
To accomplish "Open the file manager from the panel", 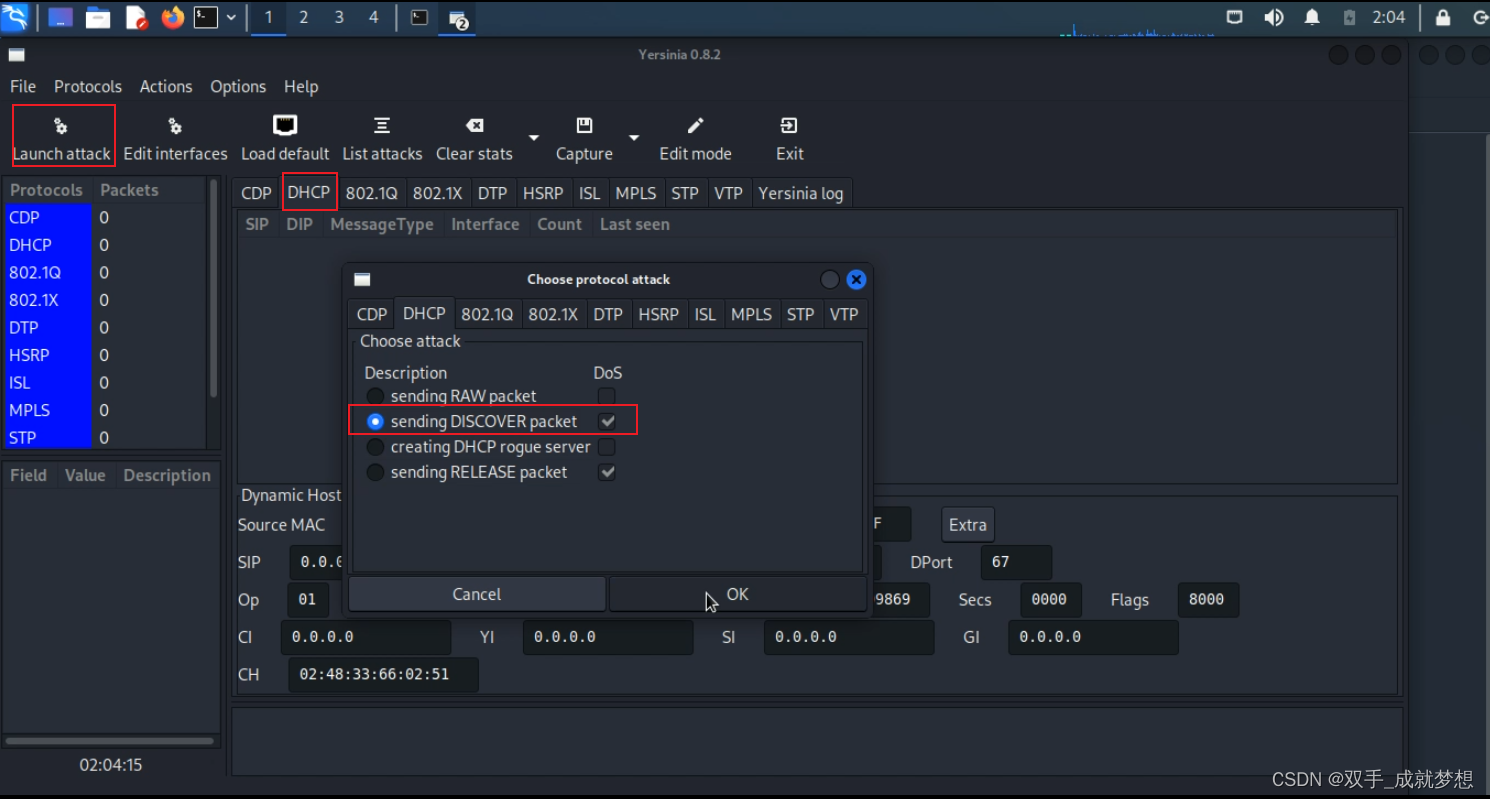I will (97, 17).
